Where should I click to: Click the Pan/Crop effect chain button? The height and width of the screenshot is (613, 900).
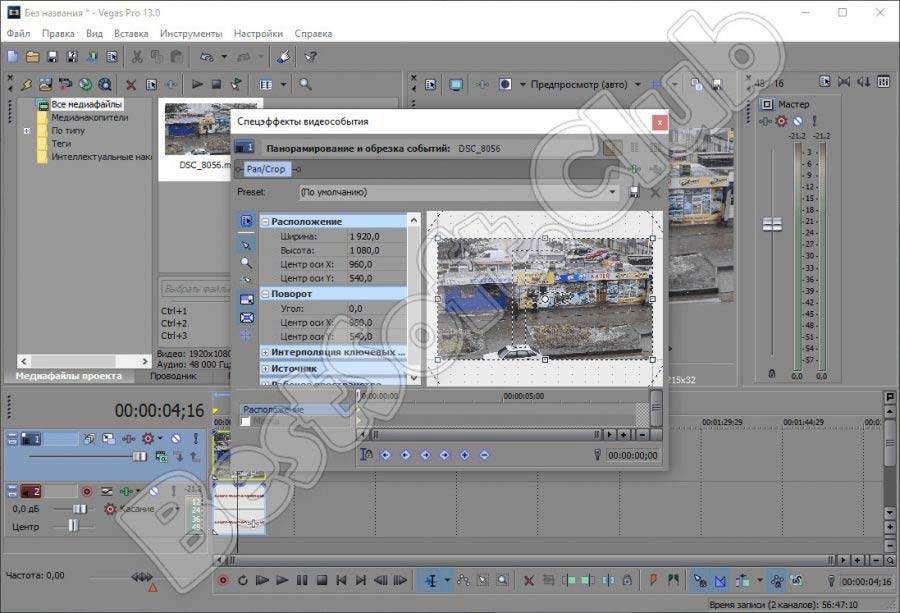(x=266, y=169)
